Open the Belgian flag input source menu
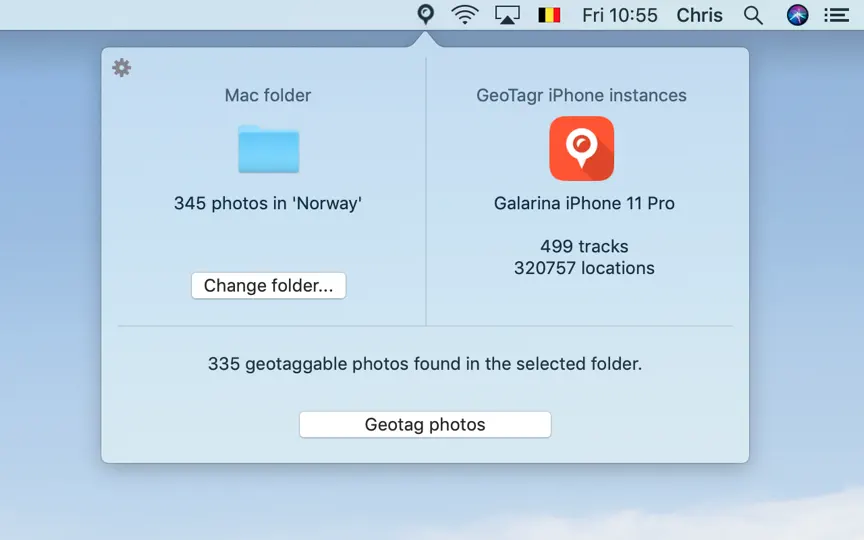Image resolution: width=864 pixels, height=540 pixels. pos(549,15)
